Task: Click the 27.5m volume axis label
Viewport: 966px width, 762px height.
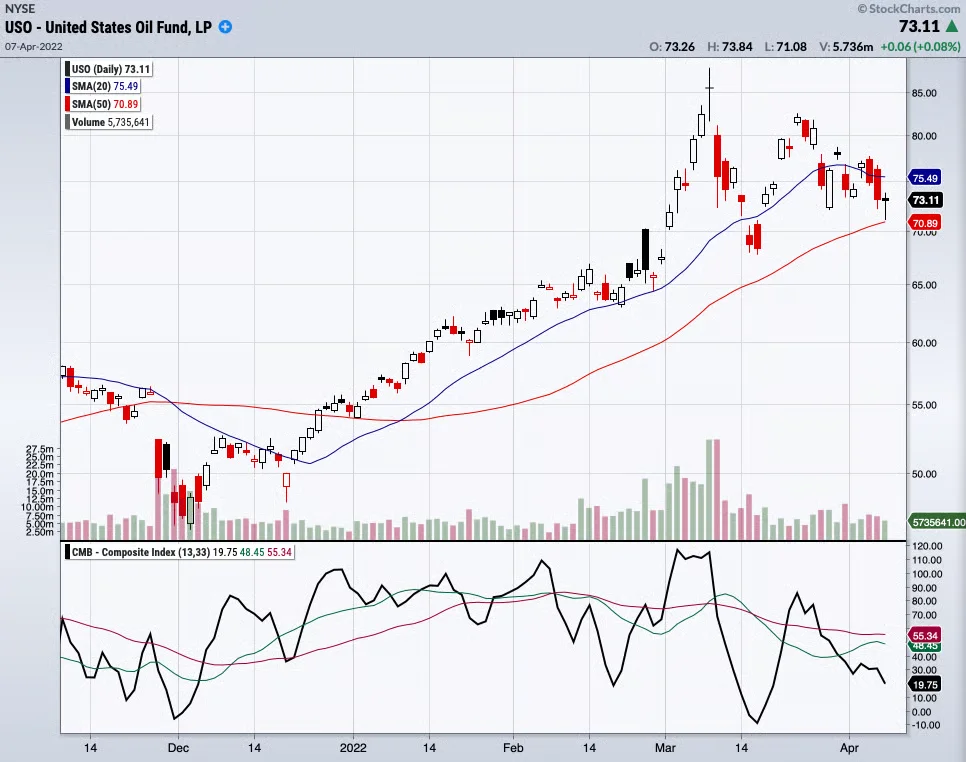Action: 40,450
